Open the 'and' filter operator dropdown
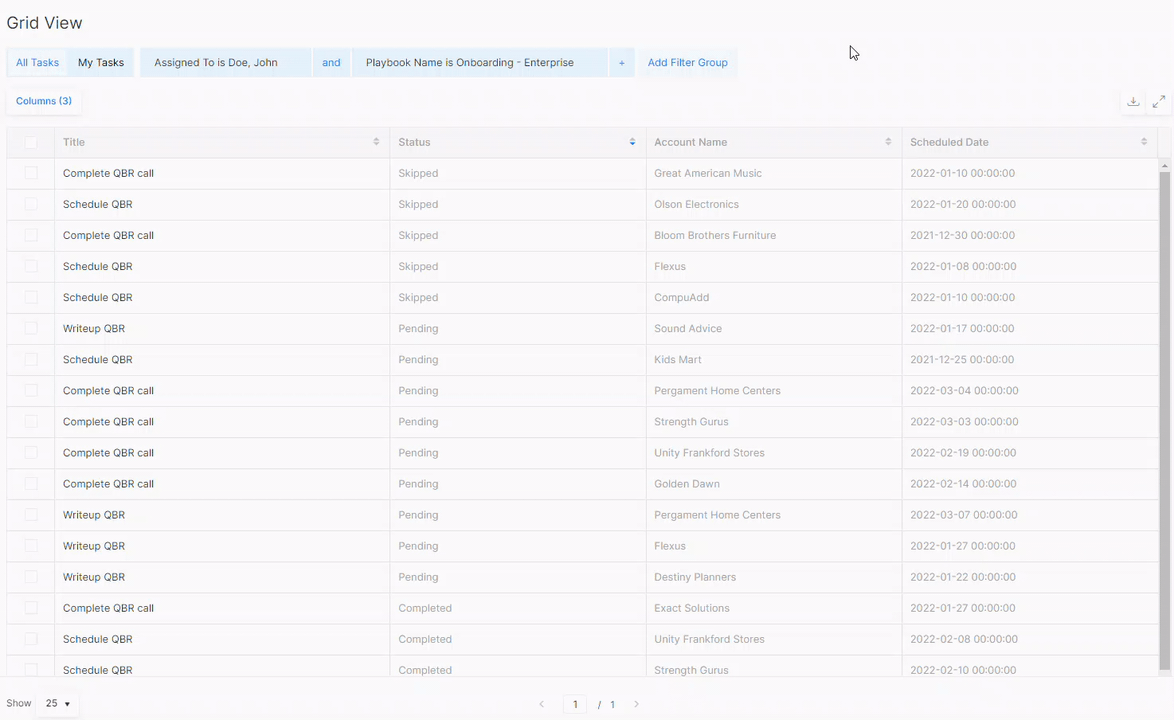The image size is (1174, 720). [331, 63]
